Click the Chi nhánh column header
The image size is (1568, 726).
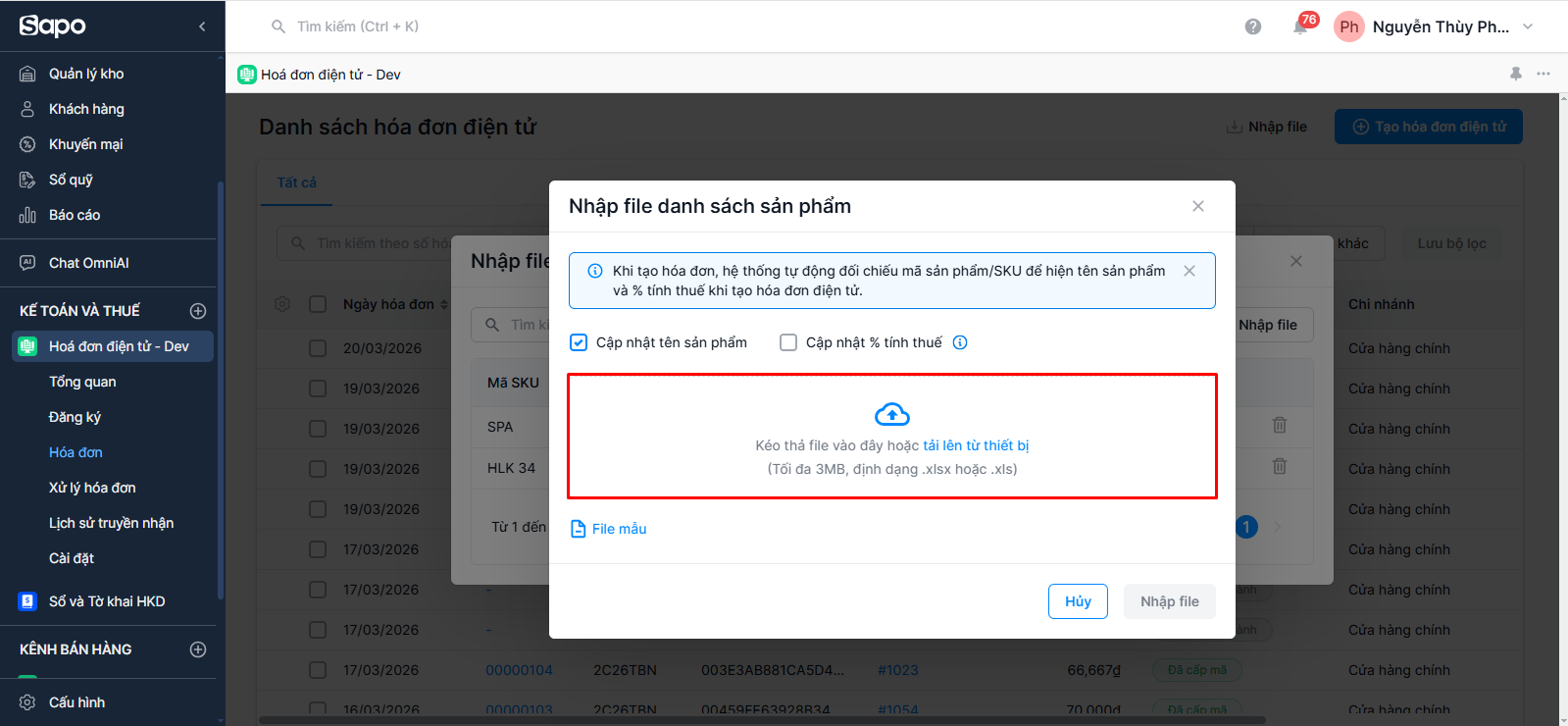tap(1381, 304)
